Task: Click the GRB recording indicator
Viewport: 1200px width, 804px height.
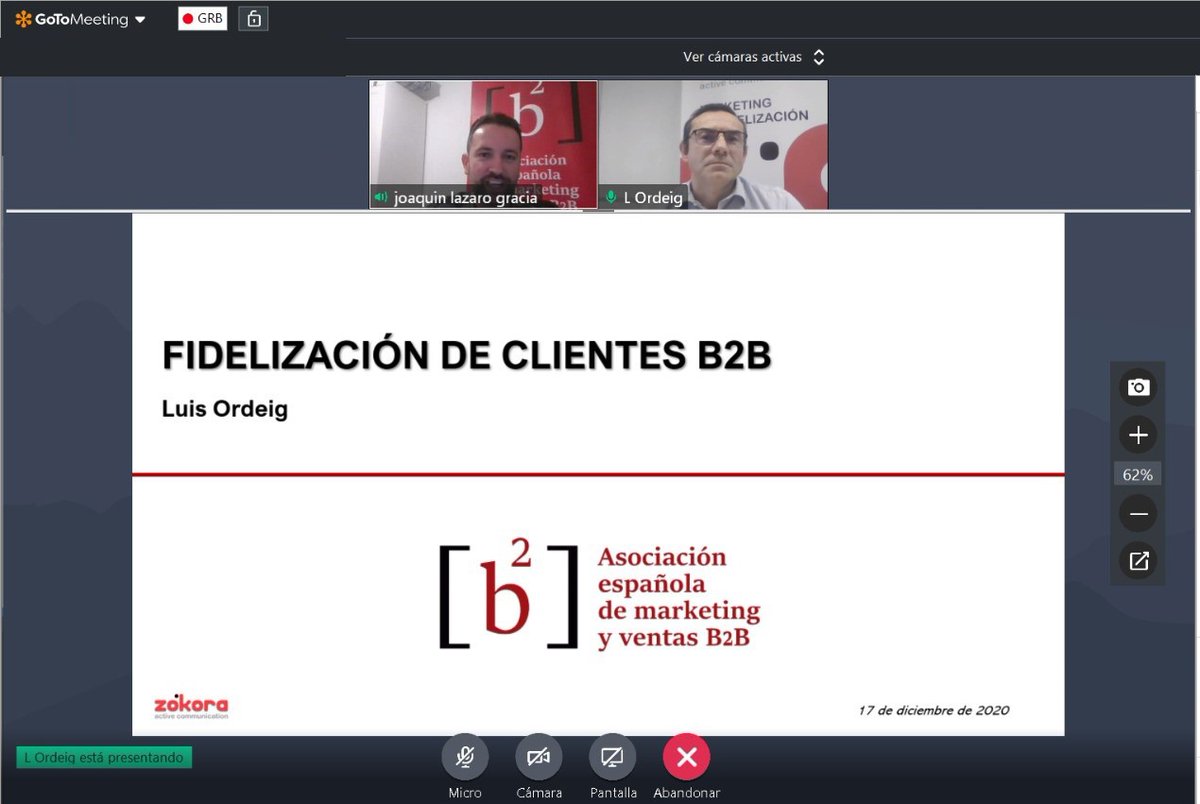Action: (x=202, y=18)
